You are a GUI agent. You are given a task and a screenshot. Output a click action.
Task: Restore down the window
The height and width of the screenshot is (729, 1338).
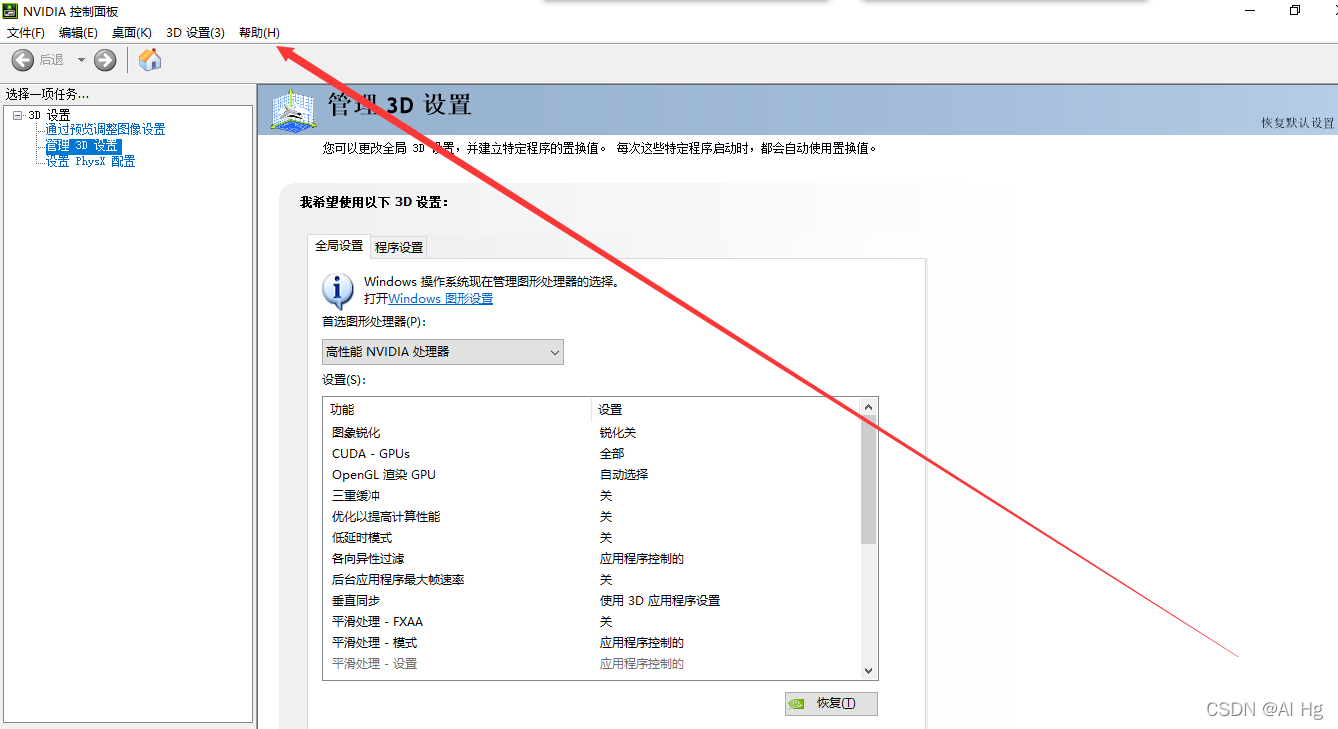coord(1295,10)
